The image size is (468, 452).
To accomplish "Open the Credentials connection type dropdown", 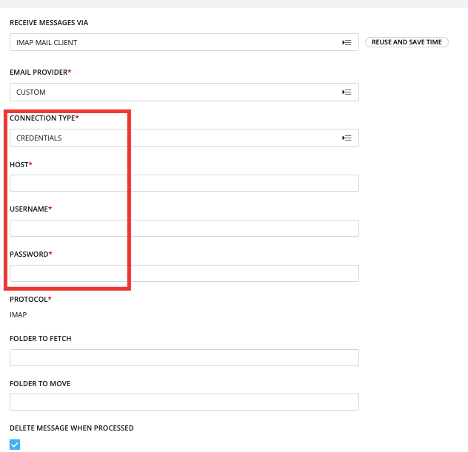I will click(x=184, y=138).
